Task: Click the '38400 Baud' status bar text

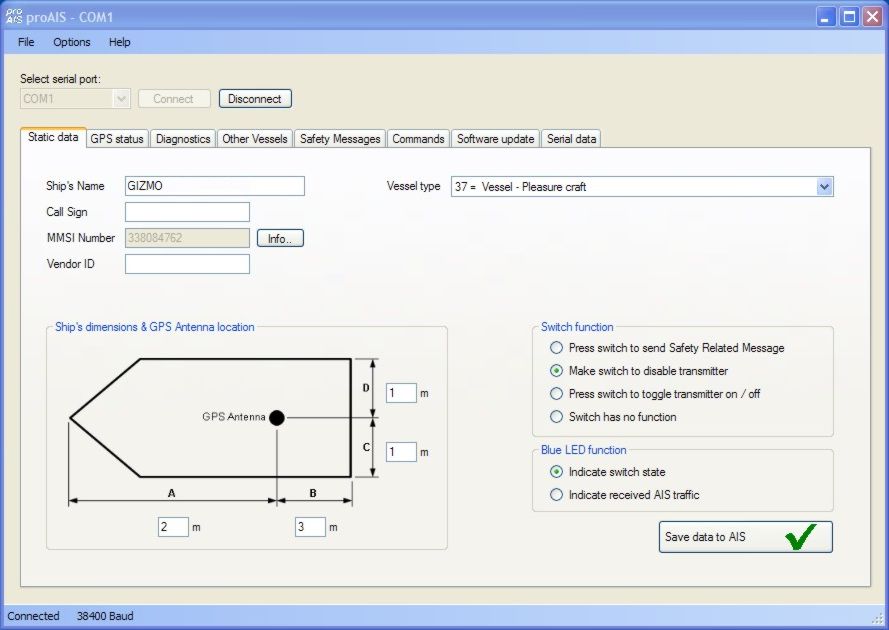Action: 105,616
